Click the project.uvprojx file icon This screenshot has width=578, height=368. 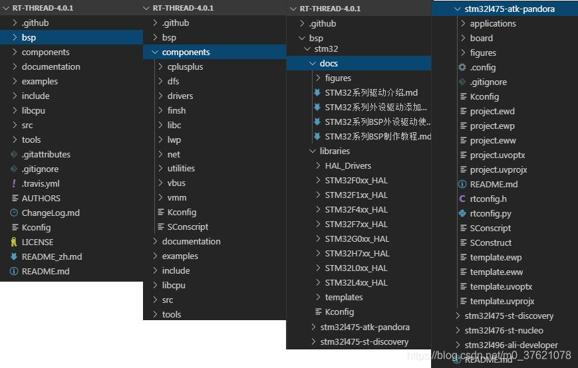(463, 170)
